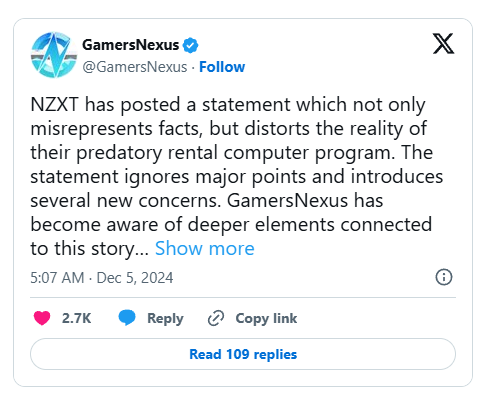Image resolution: width=488 pixels, height=404 pixels.
Task: Click the NZXT statement tweet text
Action: coord(237,176)
